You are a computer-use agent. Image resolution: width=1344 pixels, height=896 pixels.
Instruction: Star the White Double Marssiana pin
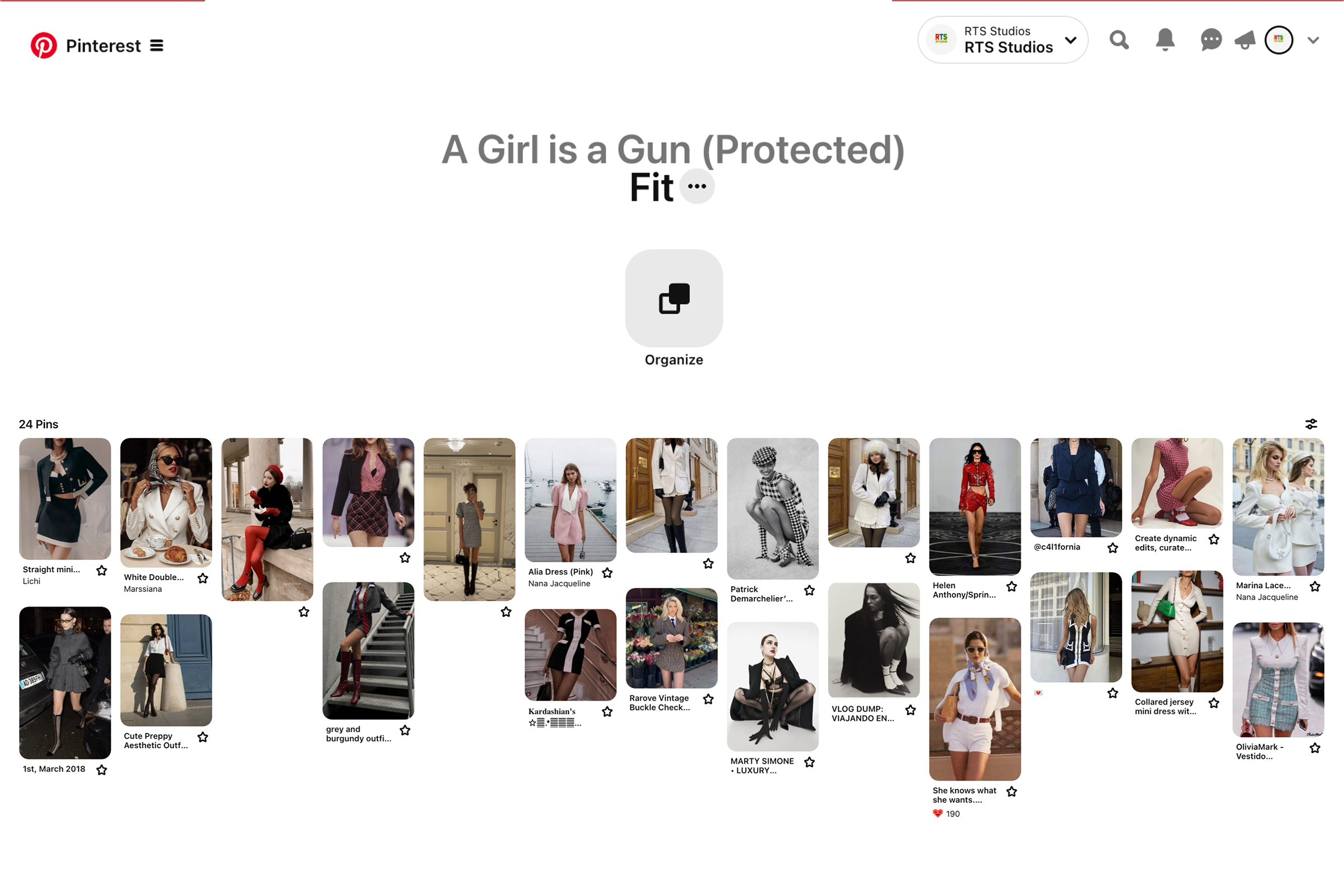pyautogui.click(x=203, y=578)
